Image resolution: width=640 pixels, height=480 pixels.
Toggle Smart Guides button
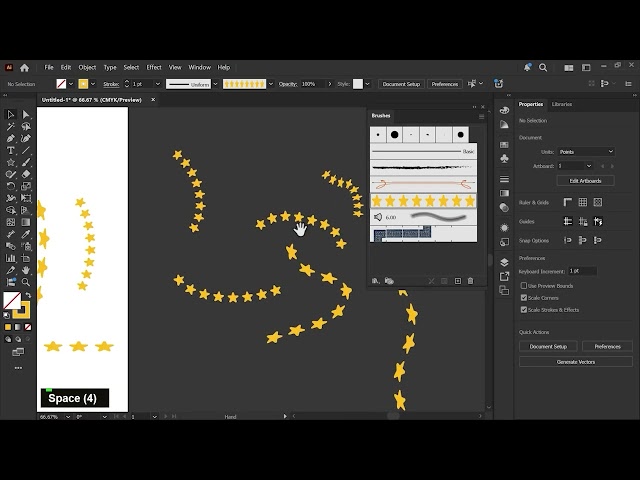coord(598,221)
